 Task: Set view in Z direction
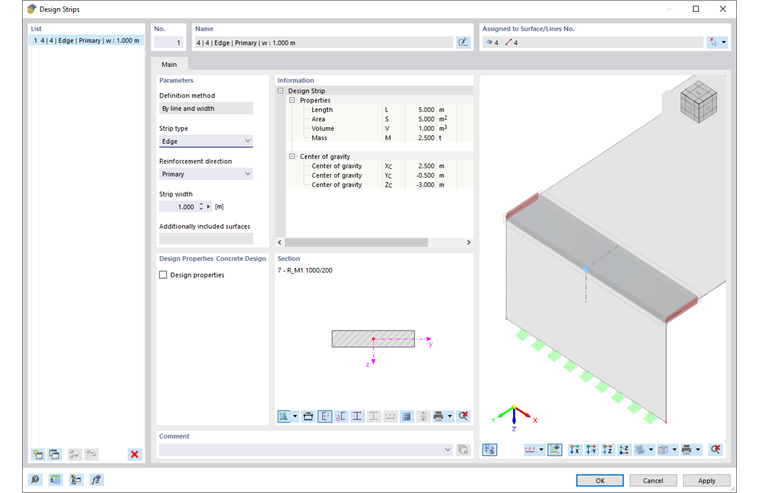(608, 449)
